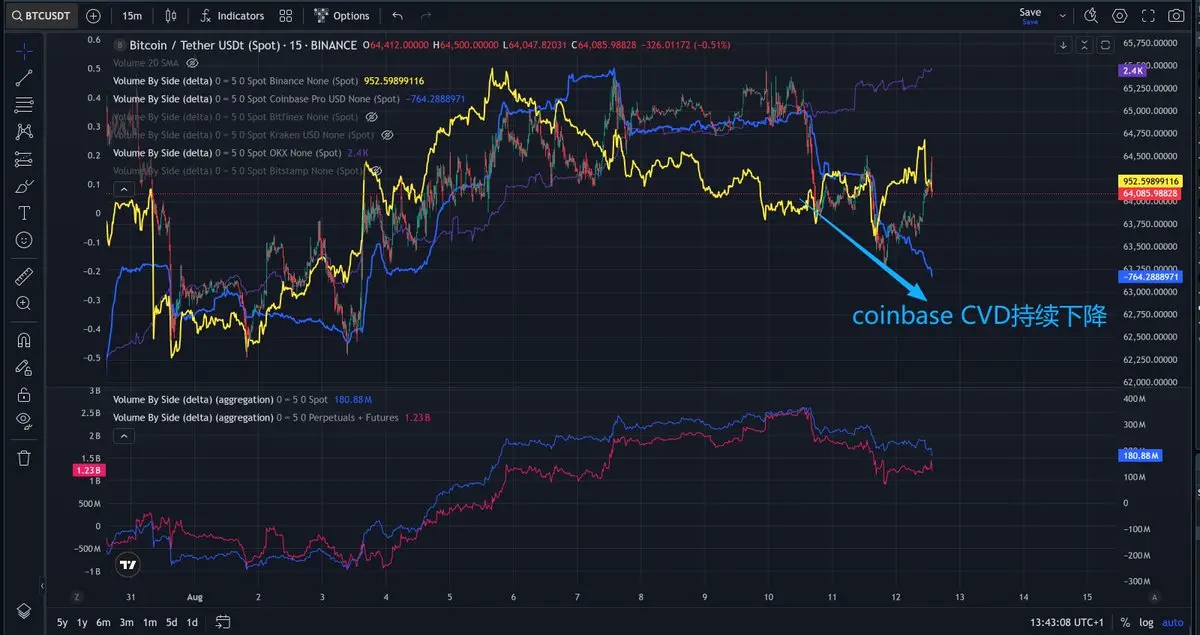Select the aggregation Spot indicator legend
Screen dimensions: 1200x635
(x=221, y=400)
